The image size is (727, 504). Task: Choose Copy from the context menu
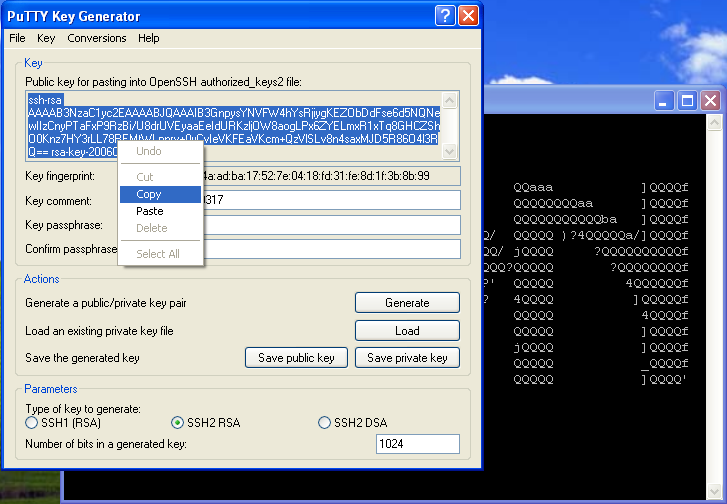coord(160,194)
